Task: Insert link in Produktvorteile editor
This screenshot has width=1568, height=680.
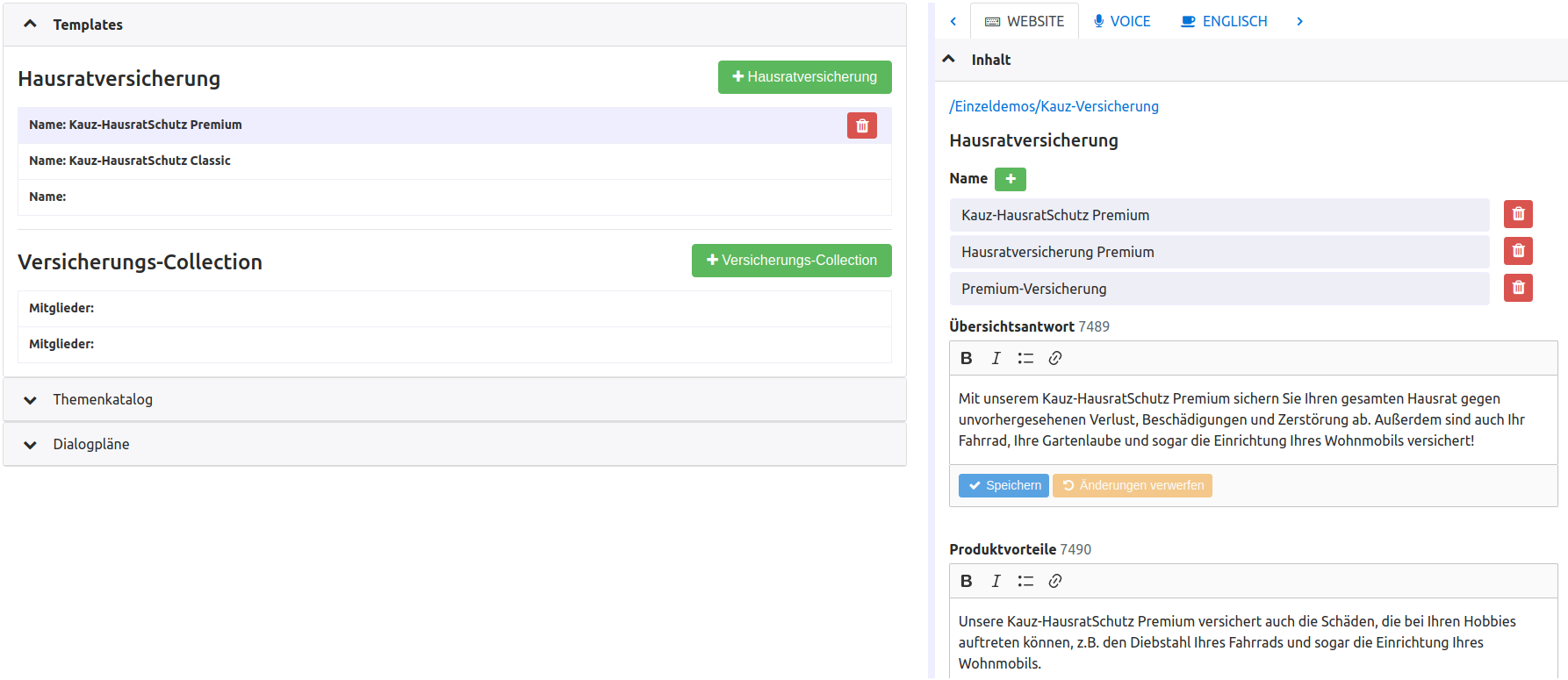Action: pos(1055,581)
